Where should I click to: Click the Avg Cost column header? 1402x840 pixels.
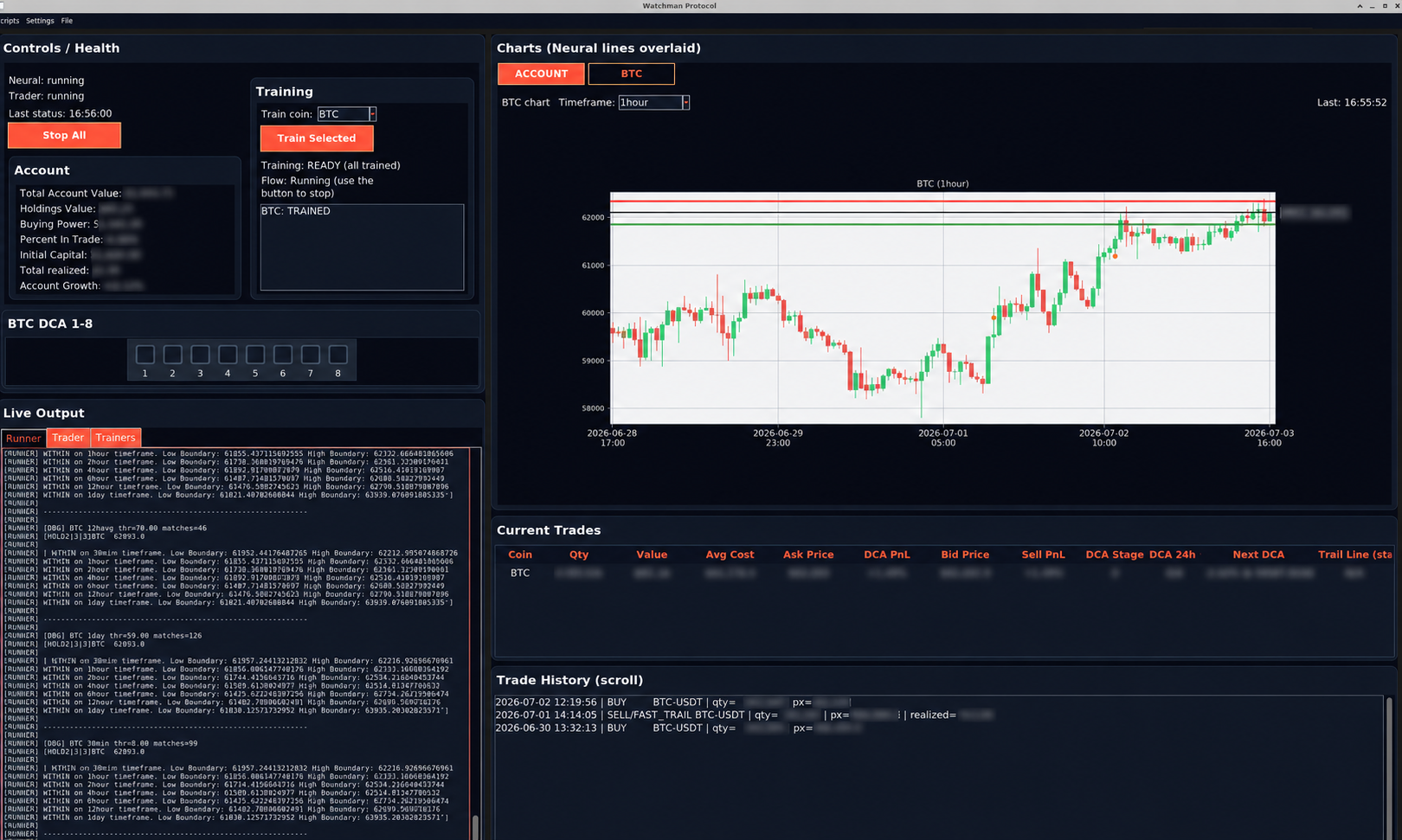730,555
